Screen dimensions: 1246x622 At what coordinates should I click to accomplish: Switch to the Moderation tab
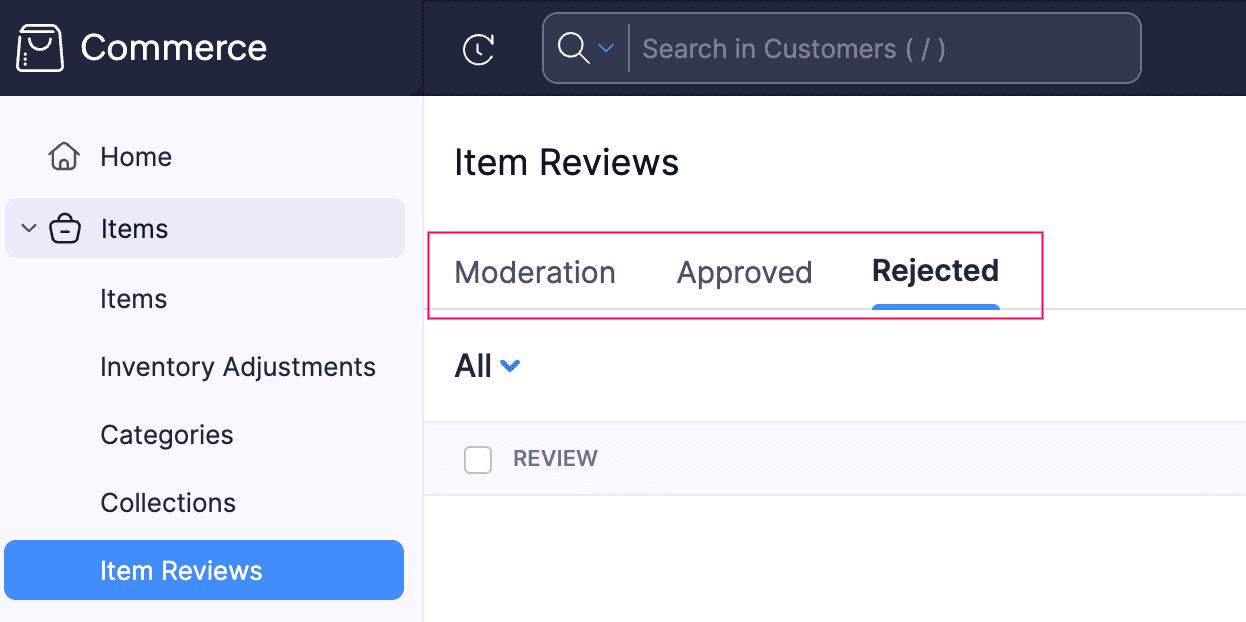click(x=534, y=272)
